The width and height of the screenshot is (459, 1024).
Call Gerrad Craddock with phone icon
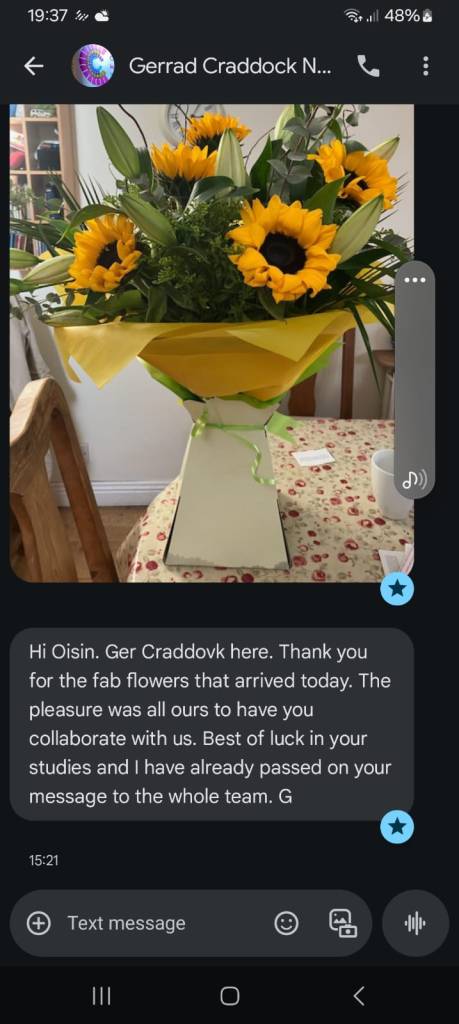369,66
